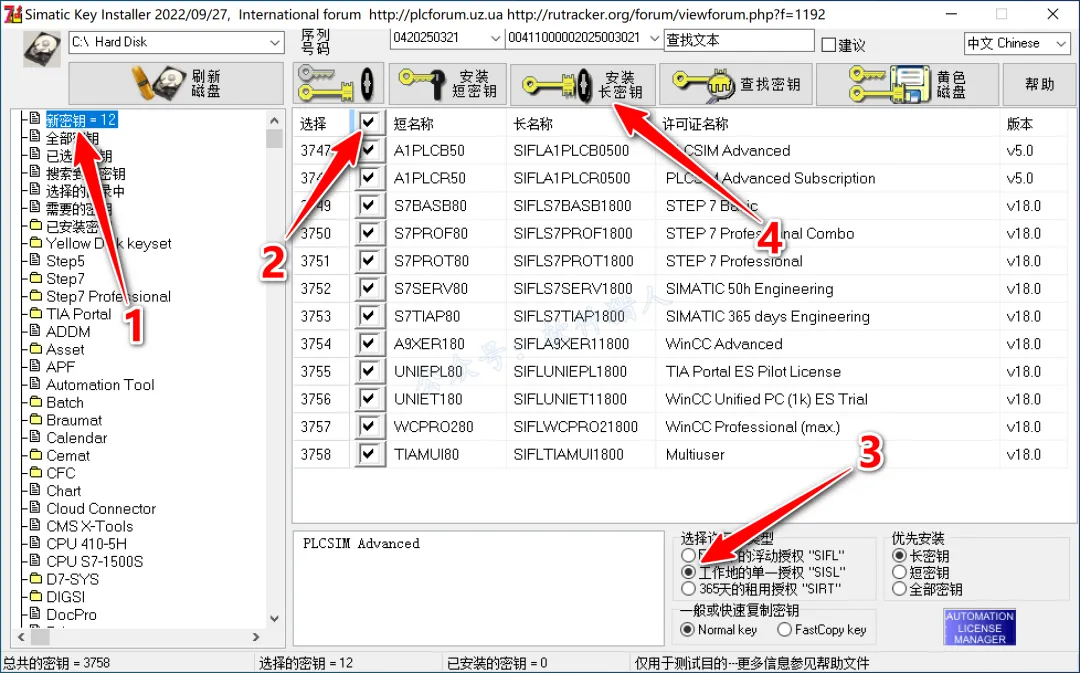Click the two-keys install button icon
This screenshot has height=673, width=1080.
coord(338,83)
